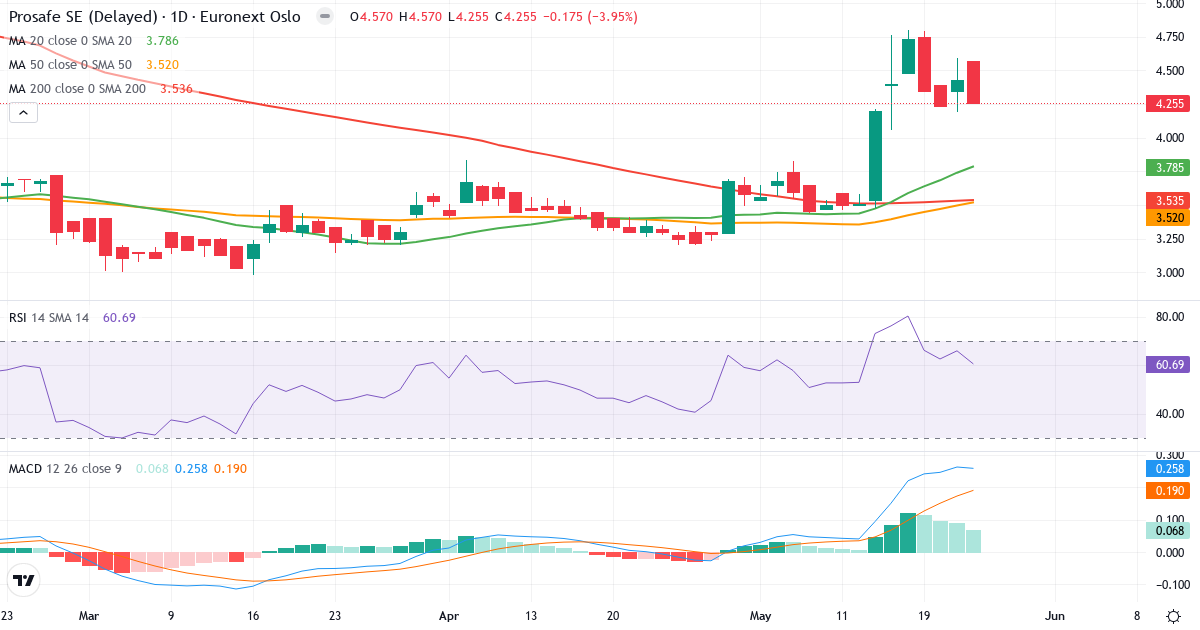Toggle the delayed data status pill
Image resolution: width=1200 pixels, height=630 pixels.
tap(323, 17)
